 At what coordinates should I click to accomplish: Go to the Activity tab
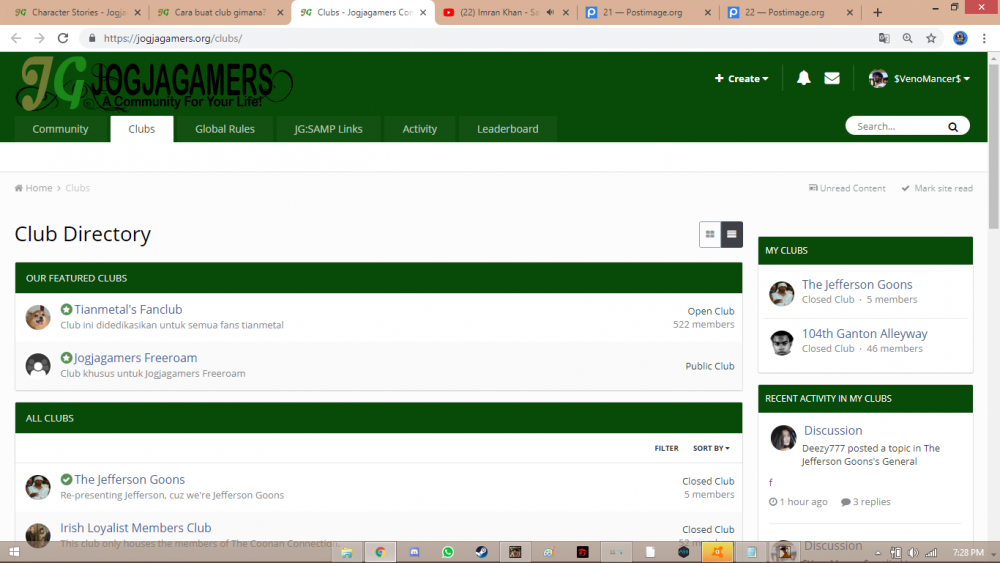pos(420,129)
